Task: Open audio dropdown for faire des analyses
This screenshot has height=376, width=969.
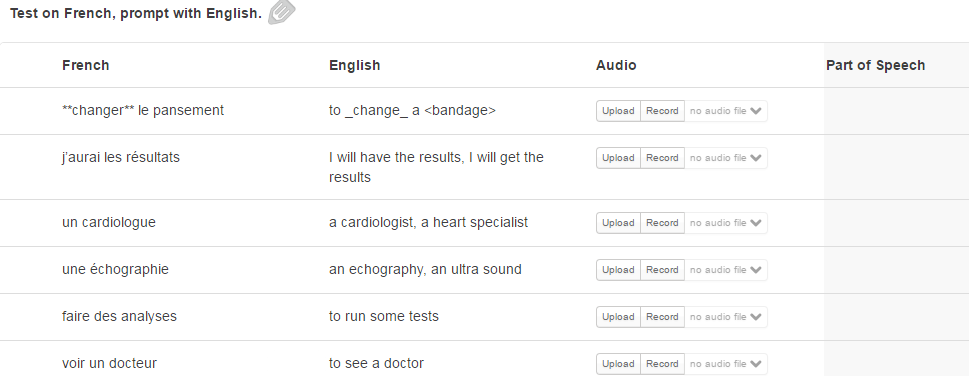Action: [x=726, y=317]
